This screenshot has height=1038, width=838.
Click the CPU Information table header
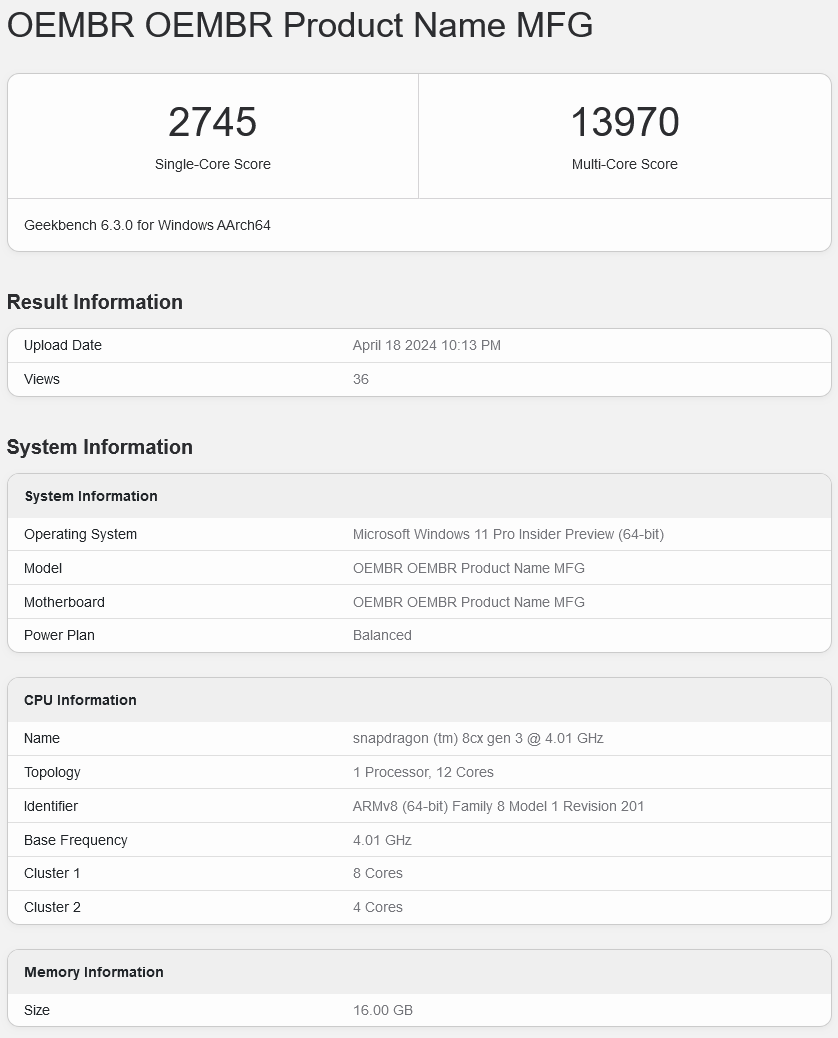coord(80,700)
